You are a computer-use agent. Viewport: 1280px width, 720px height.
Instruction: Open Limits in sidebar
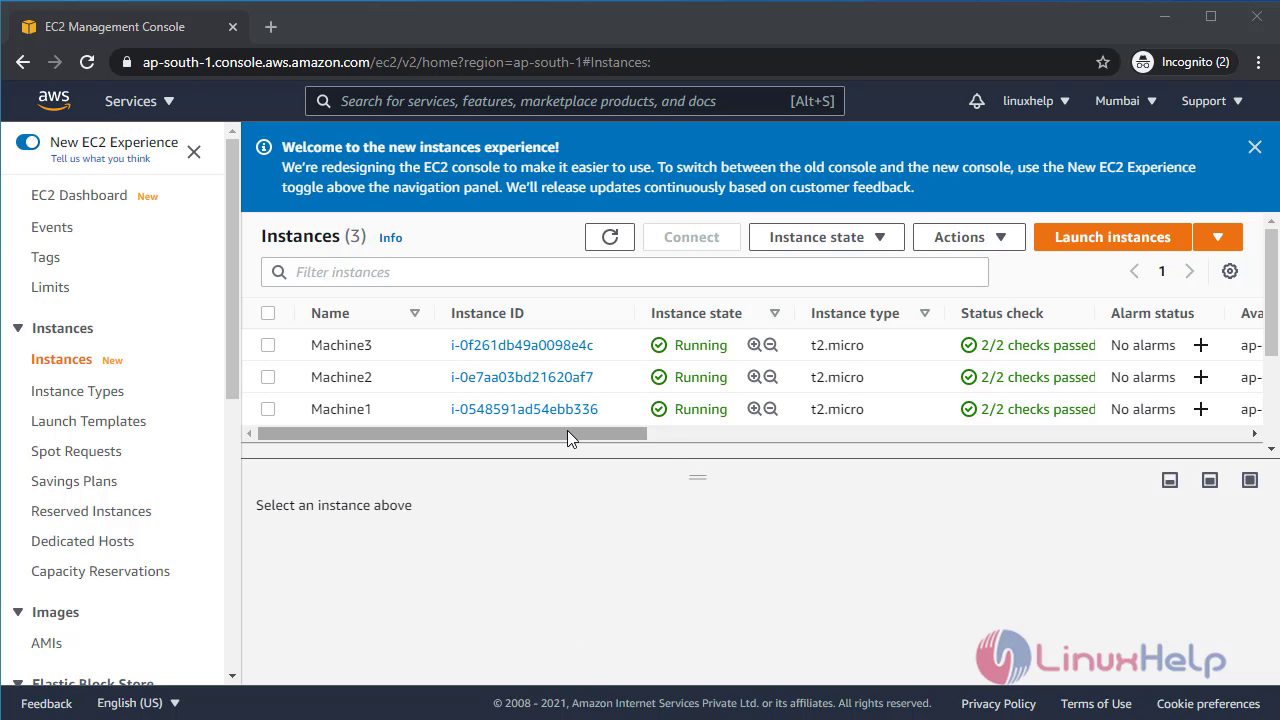(50, 287)
